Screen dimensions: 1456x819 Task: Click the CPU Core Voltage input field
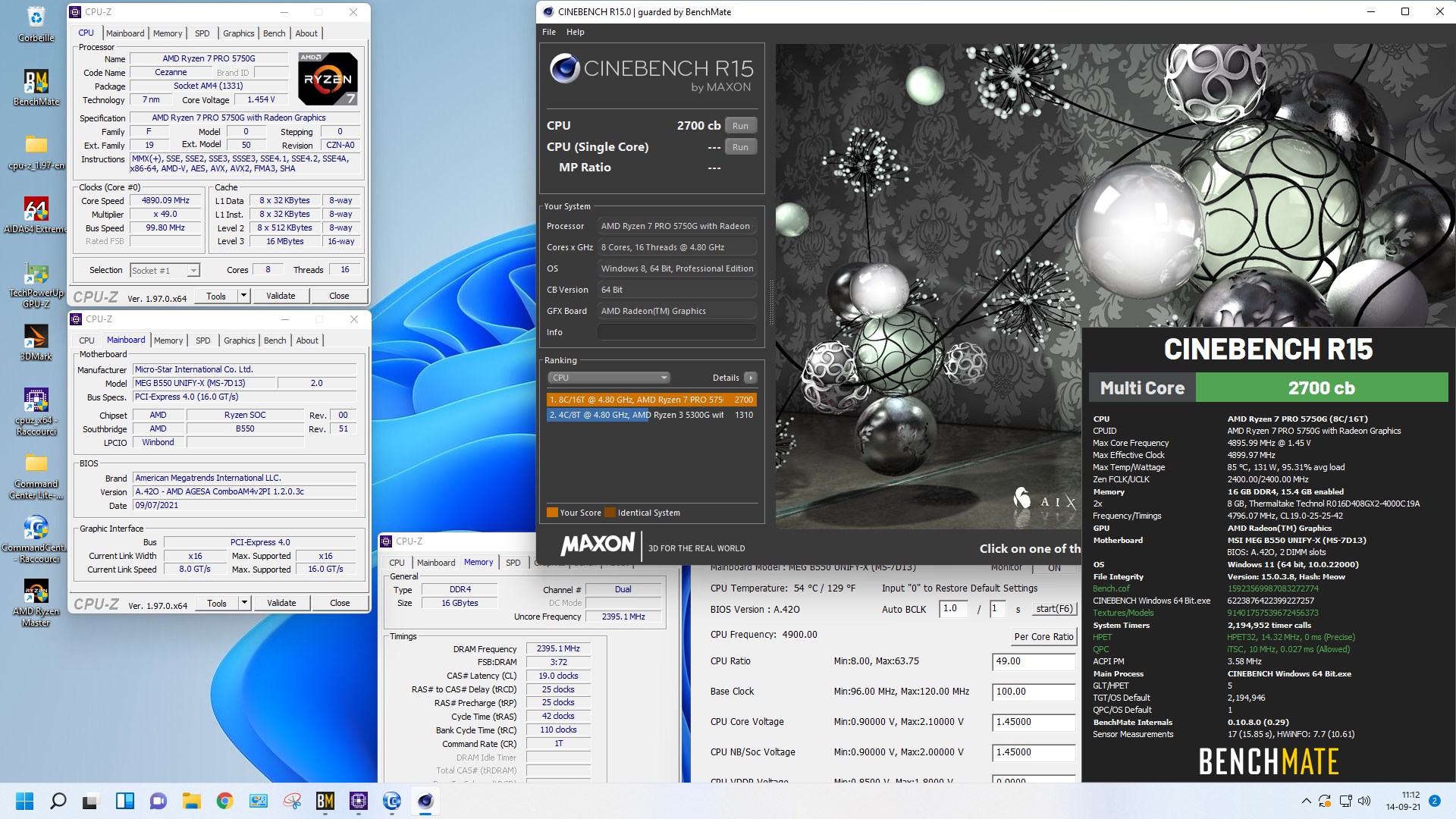(1034, 722)
